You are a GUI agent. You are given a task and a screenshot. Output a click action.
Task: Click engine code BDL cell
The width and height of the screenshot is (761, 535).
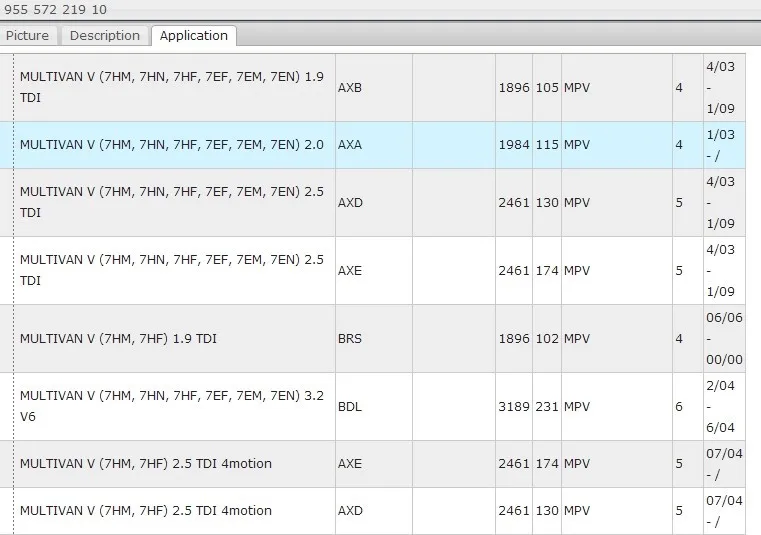click(x=374, y=407)
